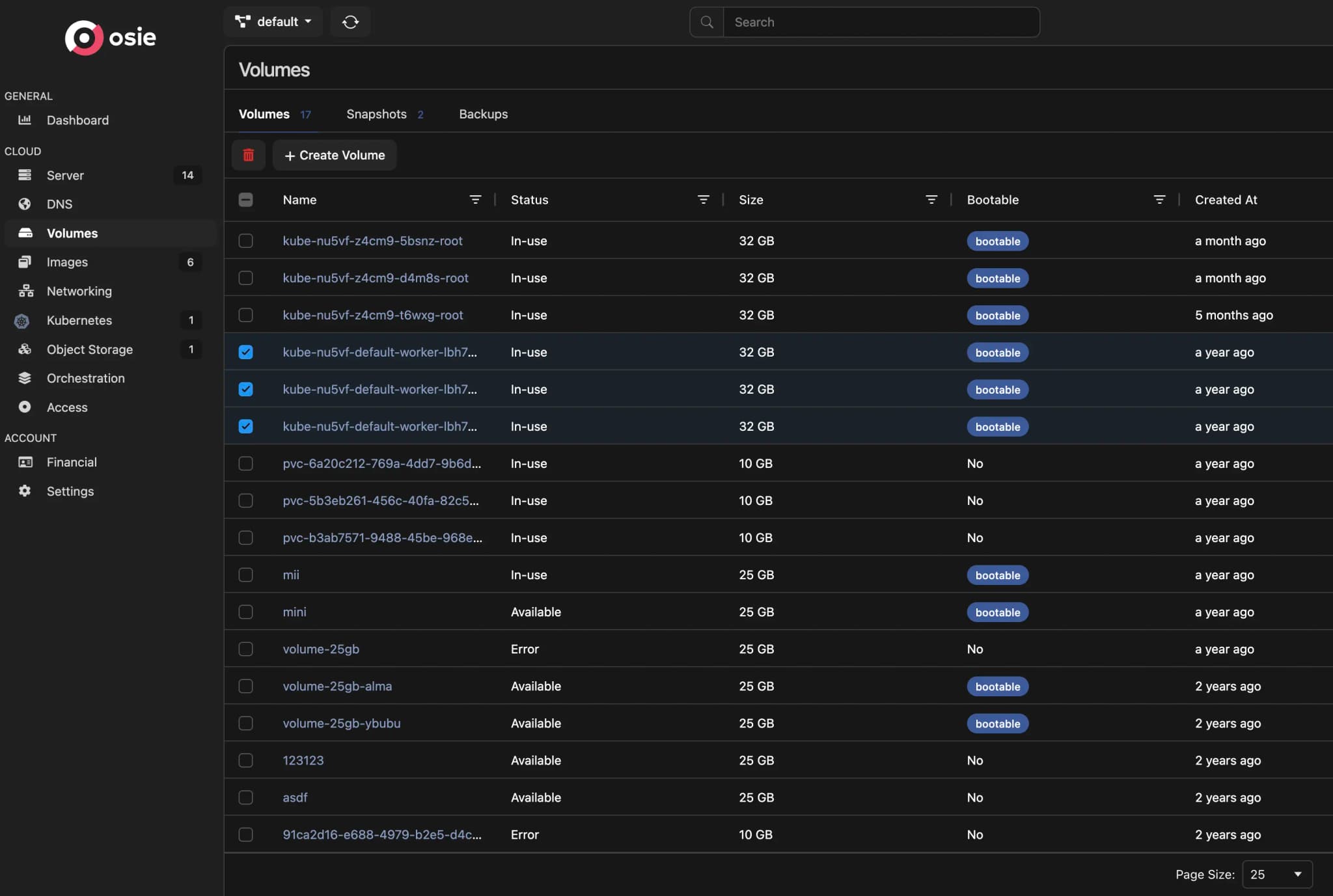Switch to the Snapshots tab
Screen dimensions: 1333x896
pyautogui.click(x=377, y=114)
